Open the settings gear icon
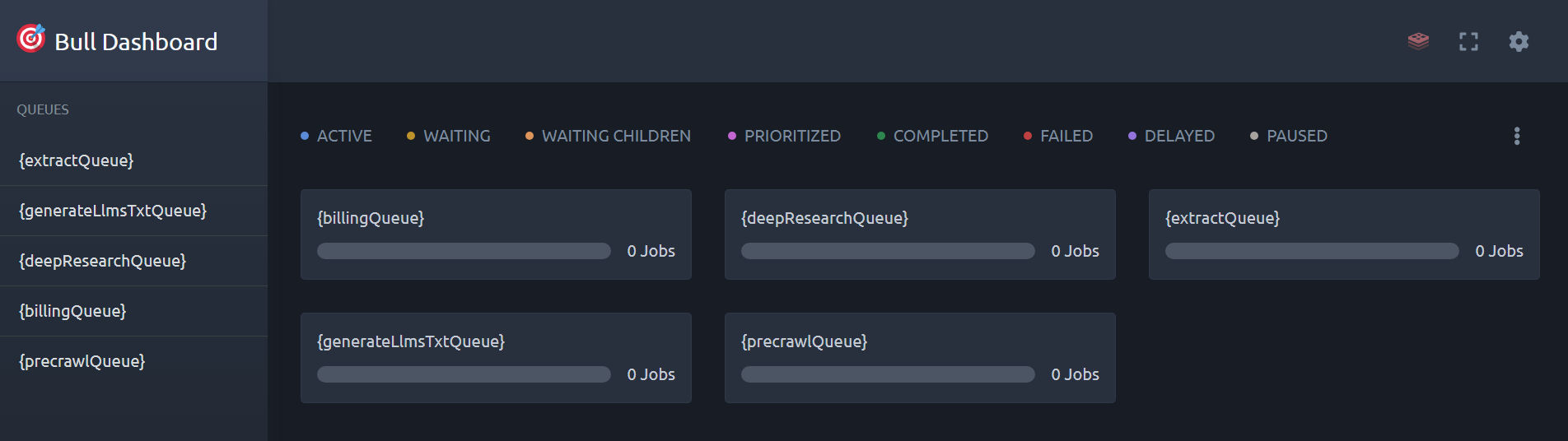This screenshot has height=441, width=1568. (x=1519, y=41)
